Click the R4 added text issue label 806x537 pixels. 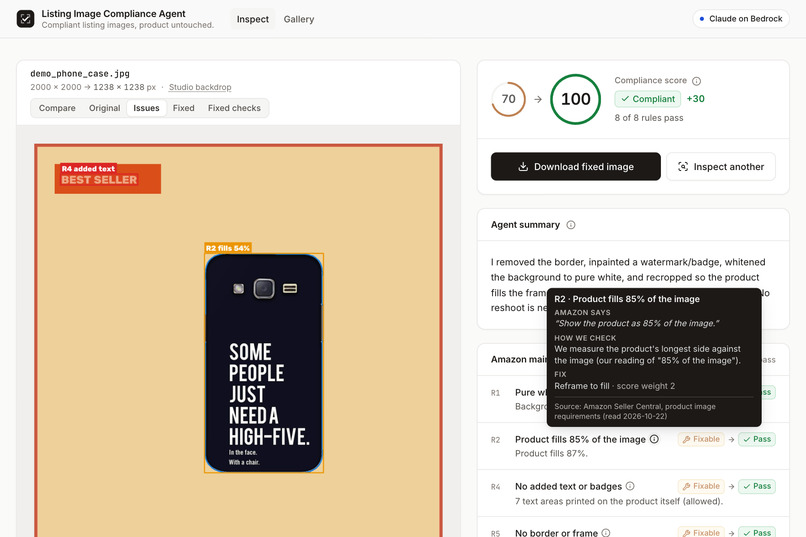(x=88, y=169)
